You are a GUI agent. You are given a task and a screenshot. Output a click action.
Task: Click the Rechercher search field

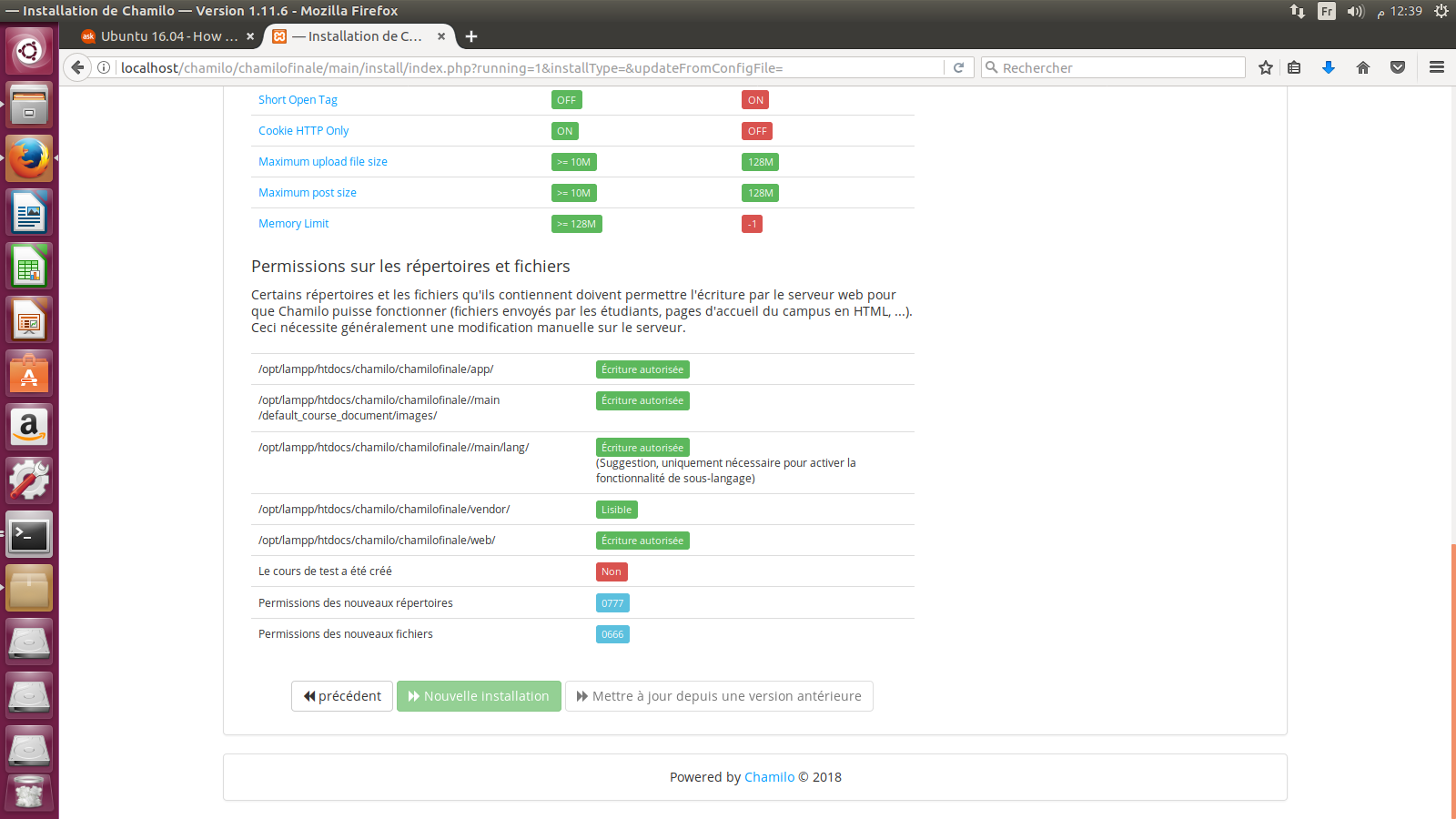(1113, 67)
